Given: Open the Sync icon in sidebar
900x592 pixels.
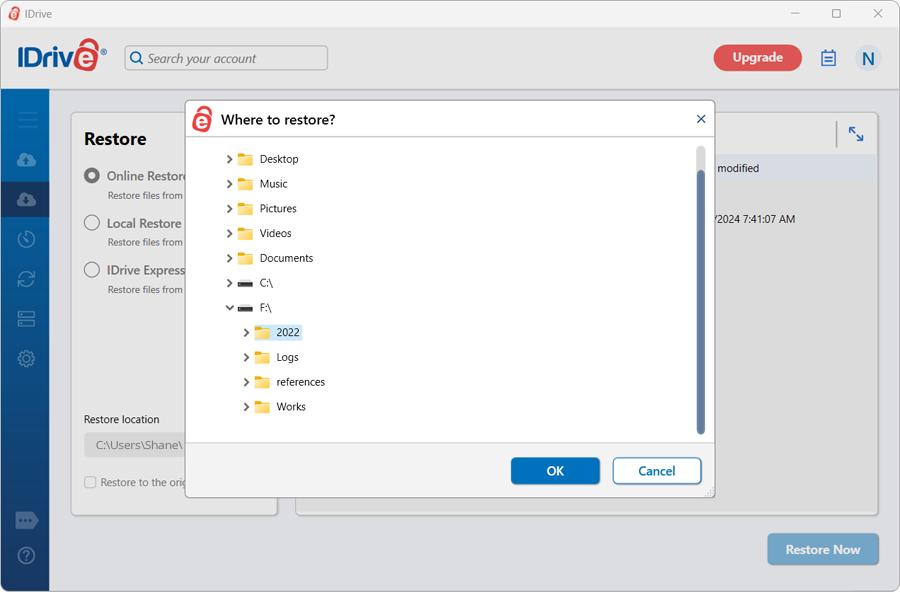Looking at the screenshot, I should click(x=27, y=279).
